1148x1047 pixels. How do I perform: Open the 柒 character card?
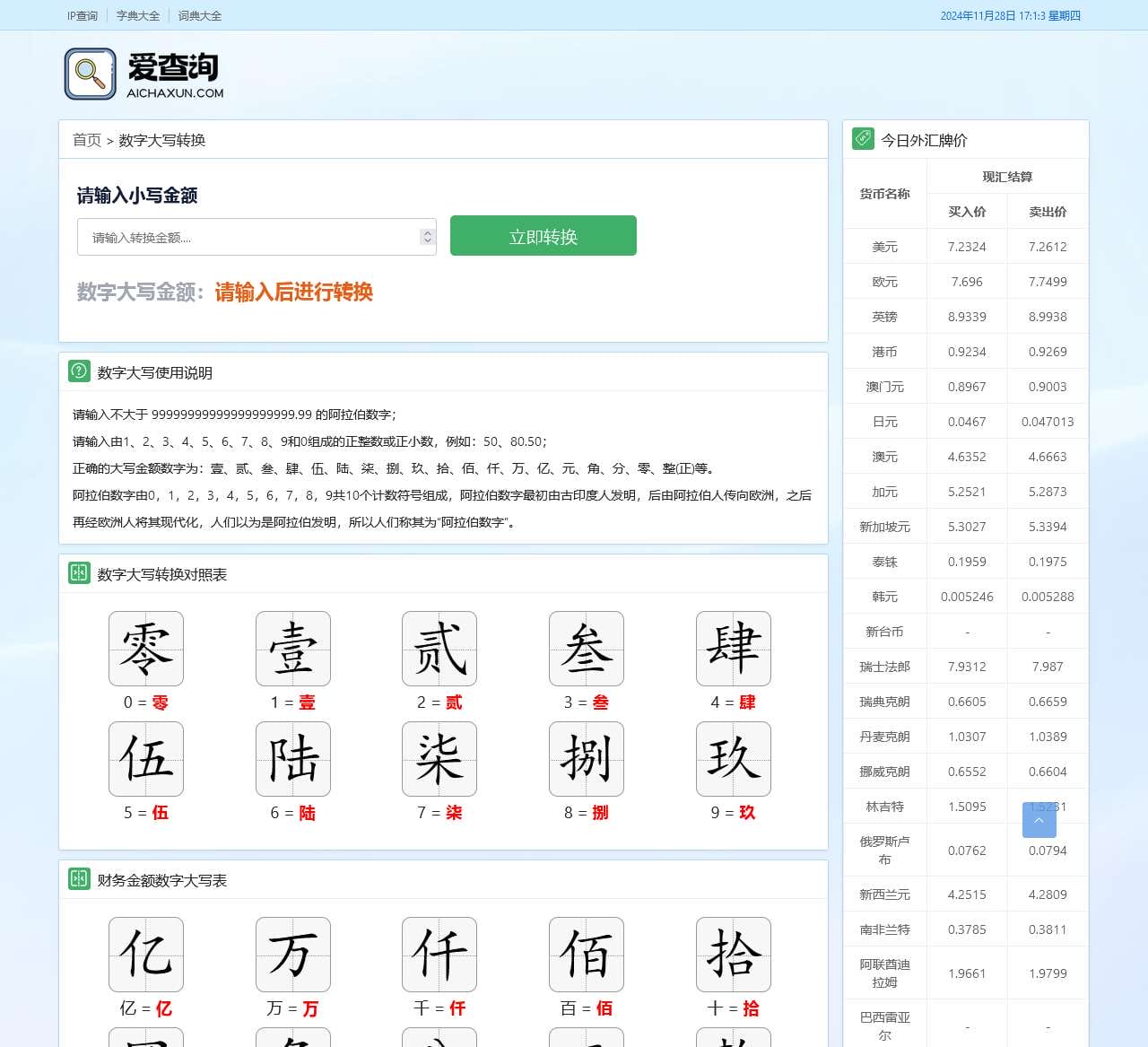439,759
